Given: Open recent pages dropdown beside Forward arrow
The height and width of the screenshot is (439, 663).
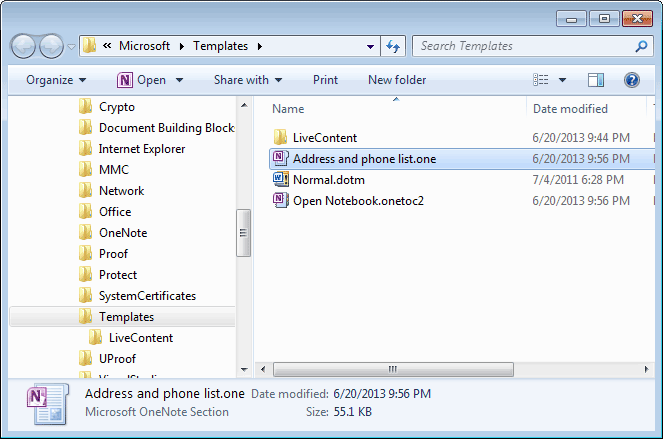Looking at the screenshot, I should coord(71,47).
